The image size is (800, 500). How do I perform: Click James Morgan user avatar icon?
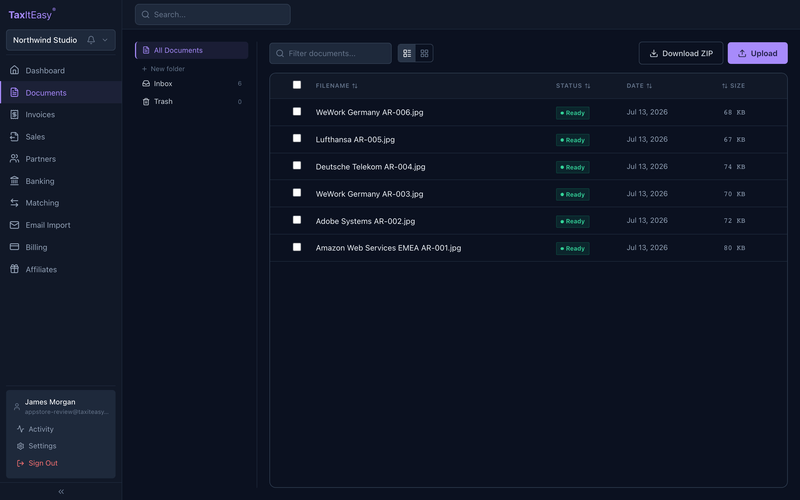[16, 407]
